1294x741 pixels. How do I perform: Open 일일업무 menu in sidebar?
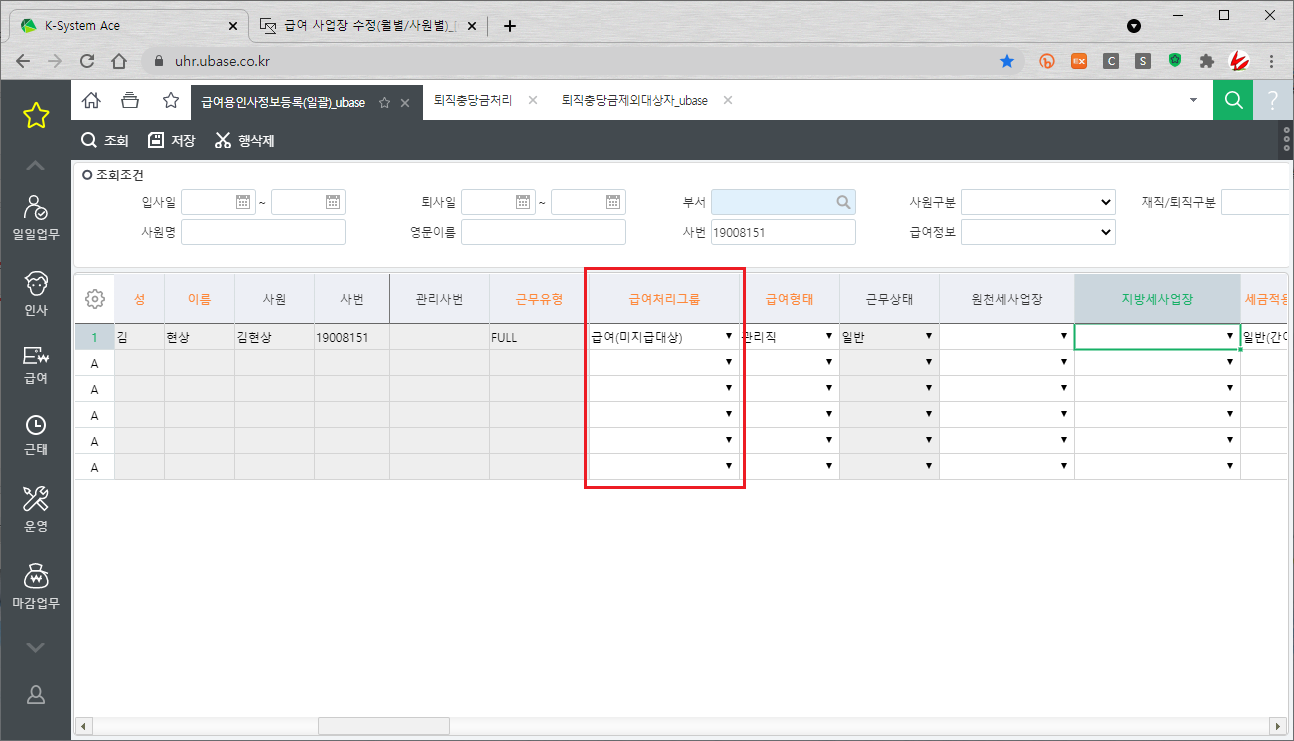tap(36, 217)
